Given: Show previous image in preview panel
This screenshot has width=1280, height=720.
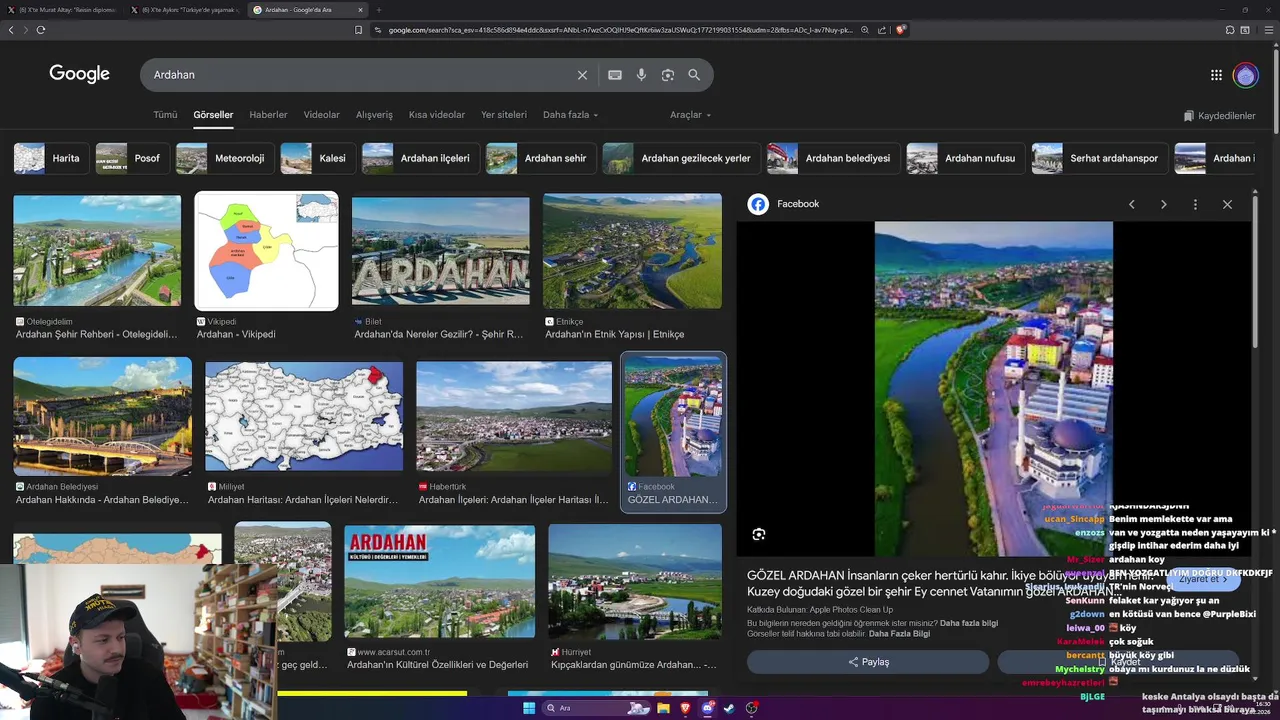Looking at the screenshot, I should 1131,204.
